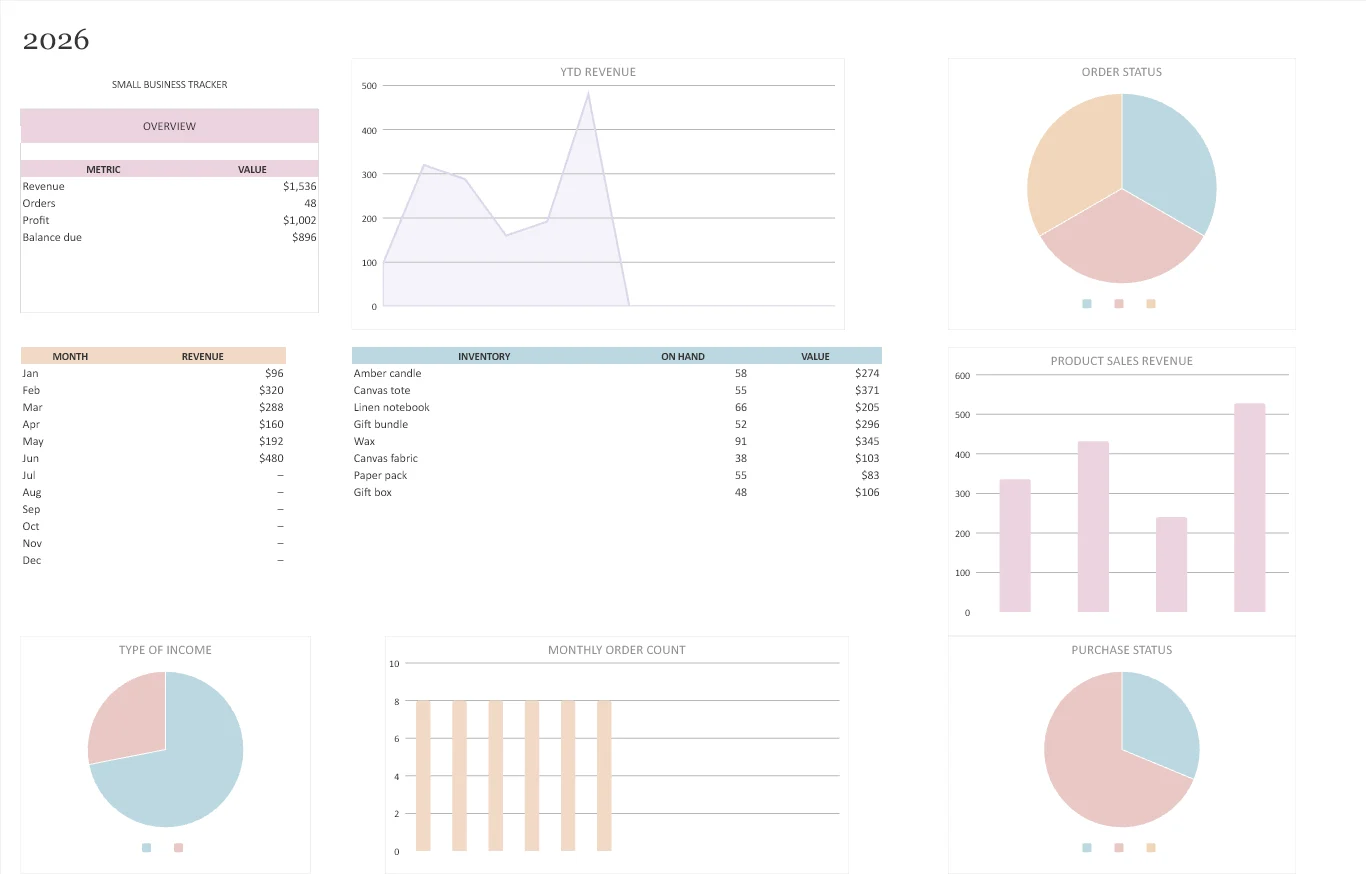The width and height of the screenshot is (1366, 874).
Task: Select the "METRIC" column header
Action: pyautogui.click(x=103, y=169)
